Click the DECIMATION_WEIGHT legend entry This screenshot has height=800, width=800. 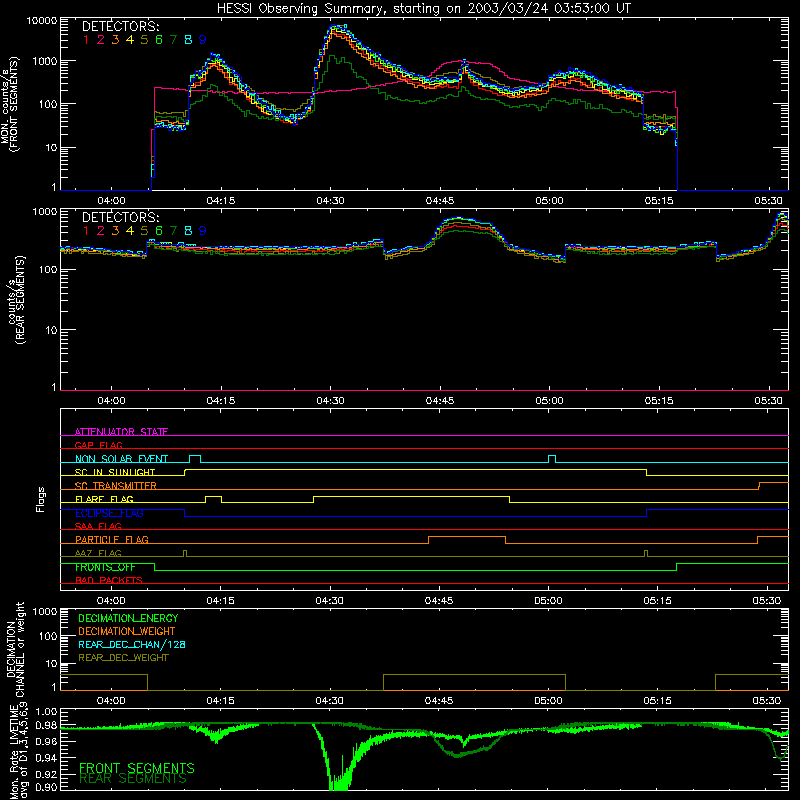[127, 631]
